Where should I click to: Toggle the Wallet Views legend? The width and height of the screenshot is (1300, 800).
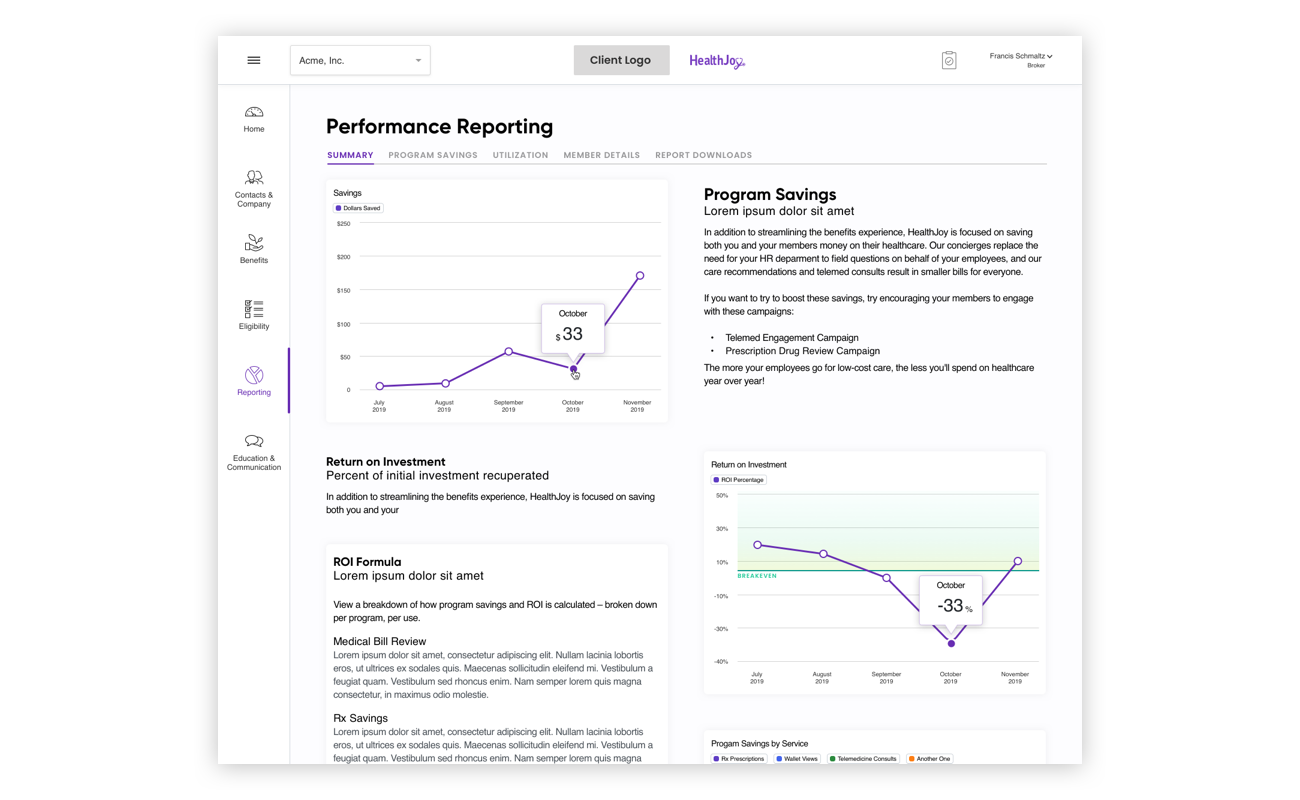(x=797, y=759)
